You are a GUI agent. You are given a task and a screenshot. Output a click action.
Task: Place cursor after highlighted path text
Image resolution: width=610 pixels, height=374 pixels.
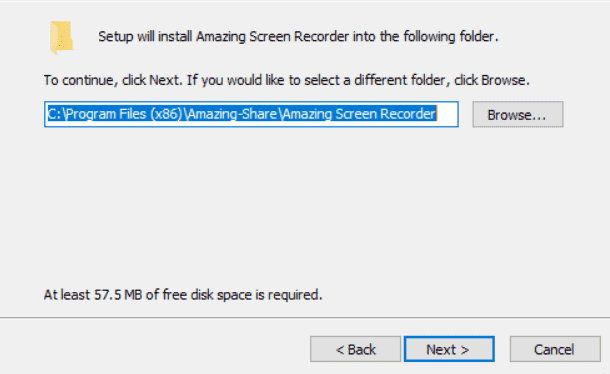click(x=438, y=114)
